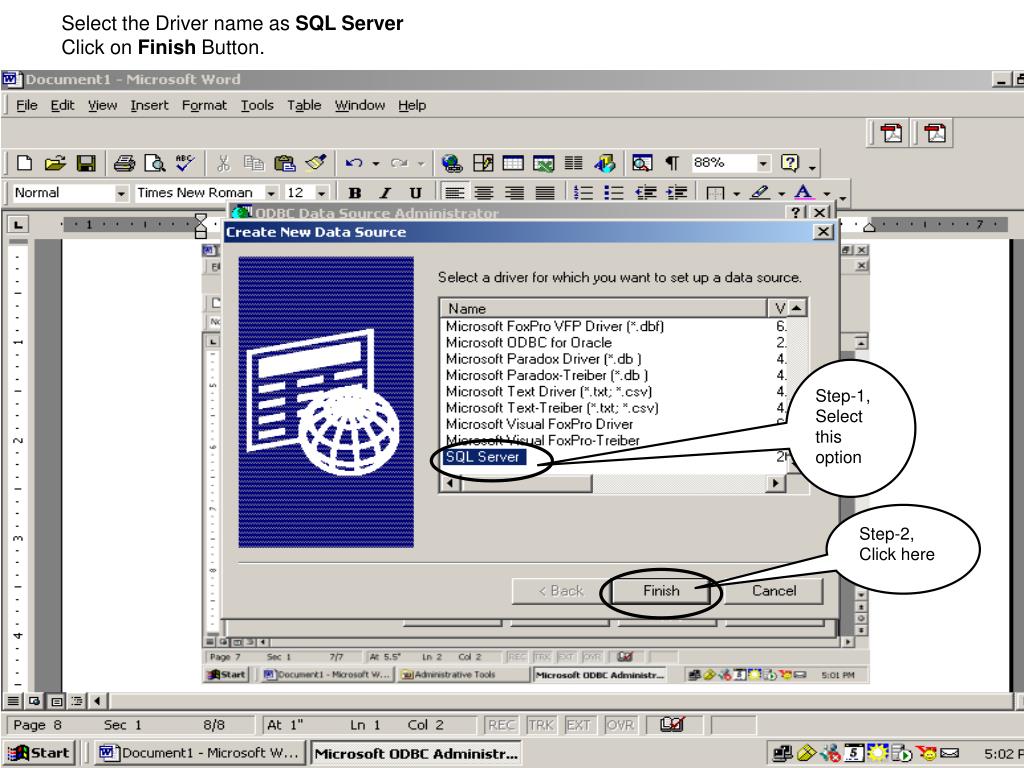Expand the Font Color dropdown arrow

click(x=827, y=194)
